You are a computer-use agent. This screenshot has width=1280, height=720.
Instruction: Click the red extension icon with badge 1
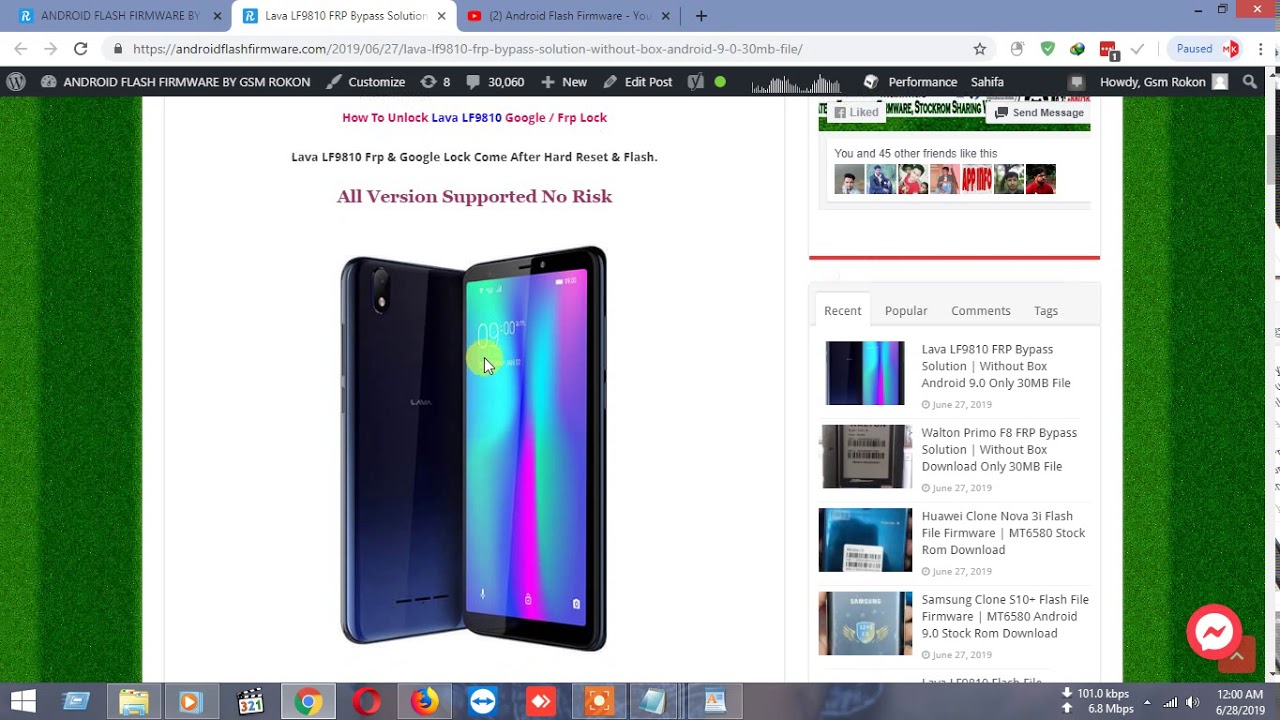[1108, 50]
